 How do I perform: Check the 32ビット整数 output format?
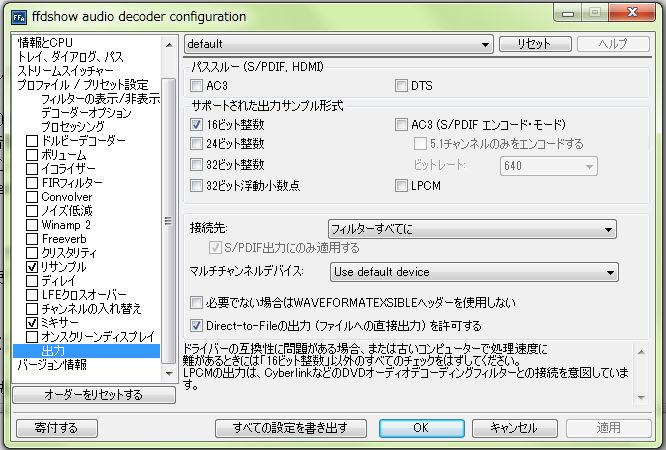click(196, 164)
